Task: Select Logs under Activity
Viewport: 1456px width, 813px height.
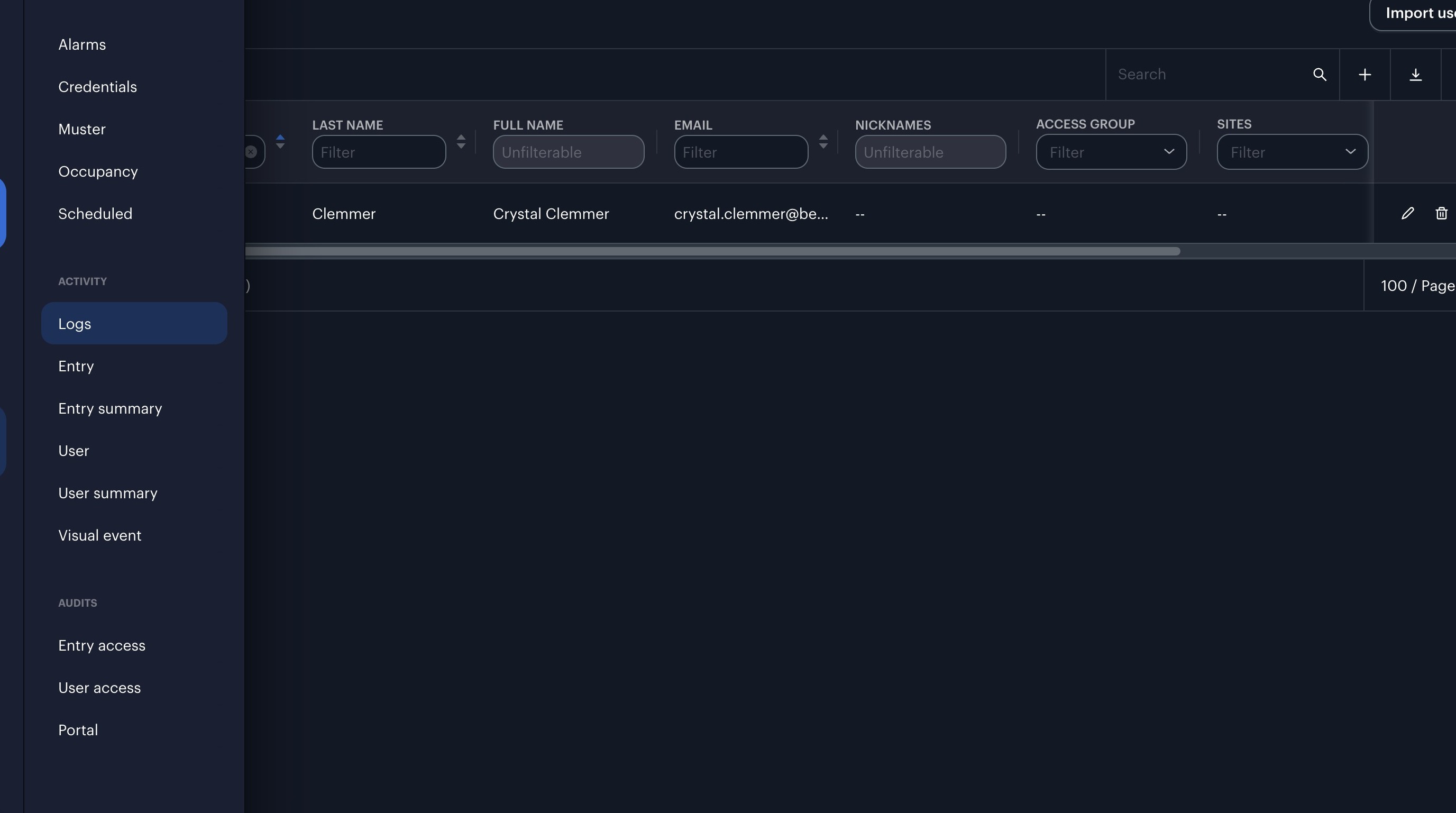Action: coord(134,323)
